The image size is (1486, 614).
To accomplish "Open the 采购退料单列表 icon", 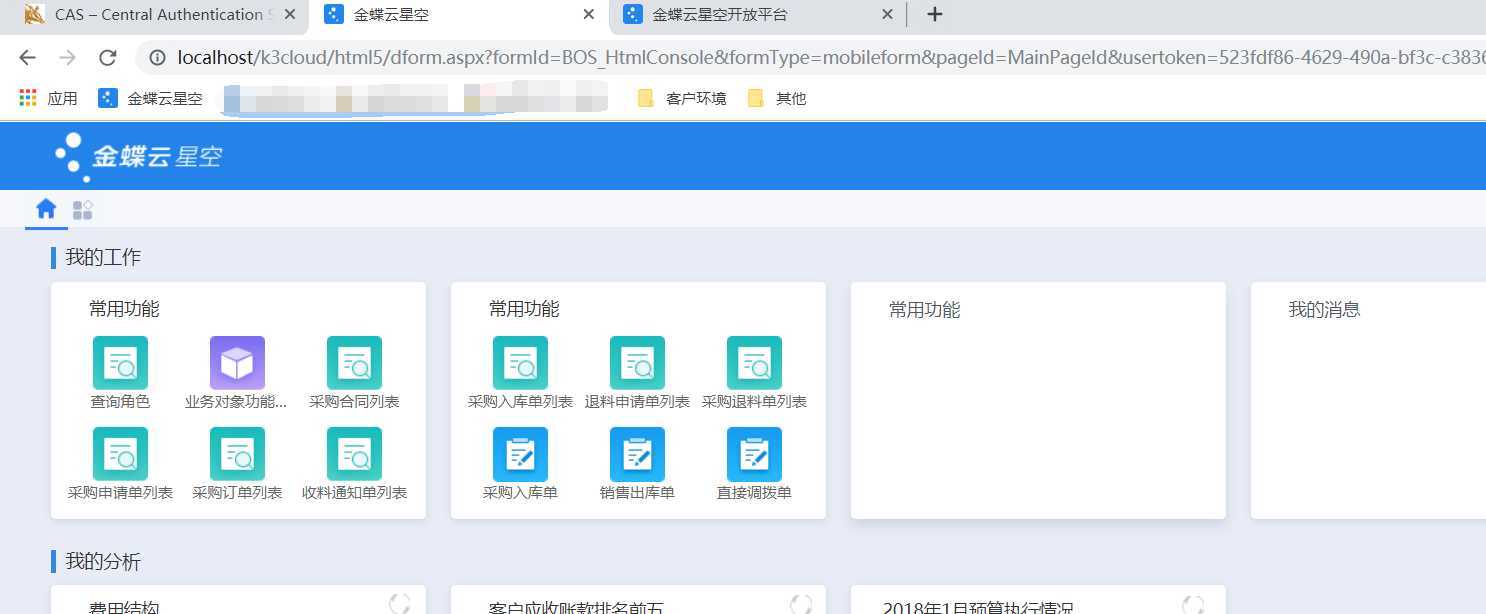I will 754,362.
